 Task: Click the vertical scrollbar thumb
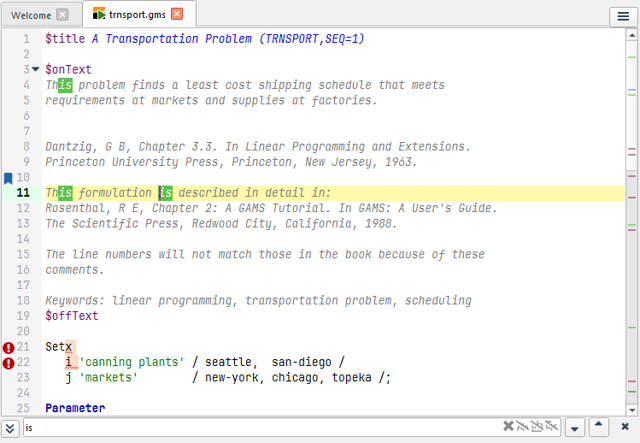(x=631, y=106)
